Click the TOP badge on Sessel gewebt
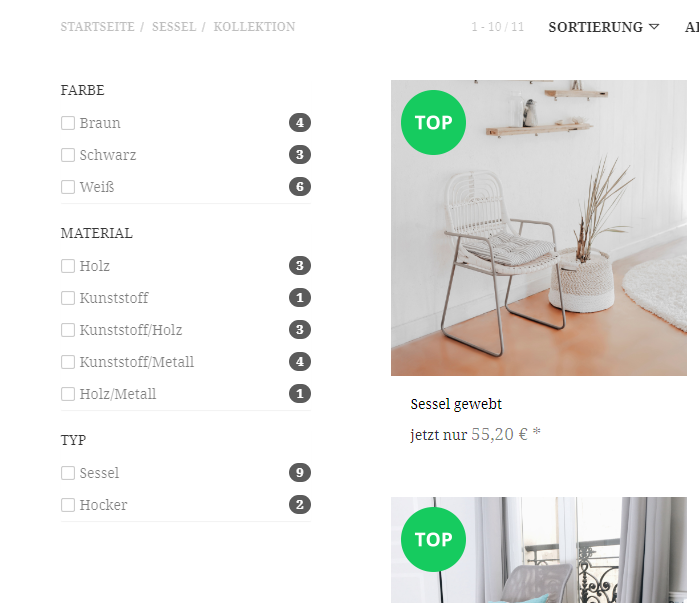 tap(433, 123)
